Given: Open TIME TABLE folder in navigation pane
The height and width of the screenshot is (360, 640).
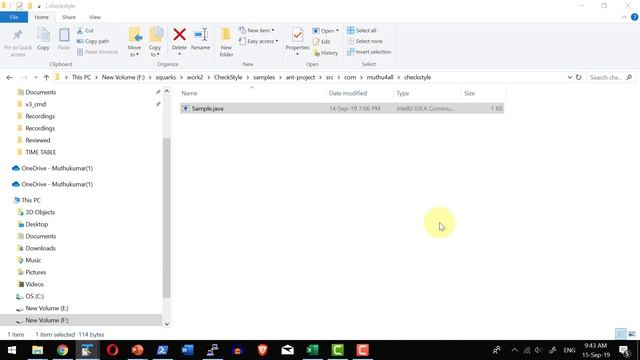Looking at the screenshot, I should (x=40, y=152).
